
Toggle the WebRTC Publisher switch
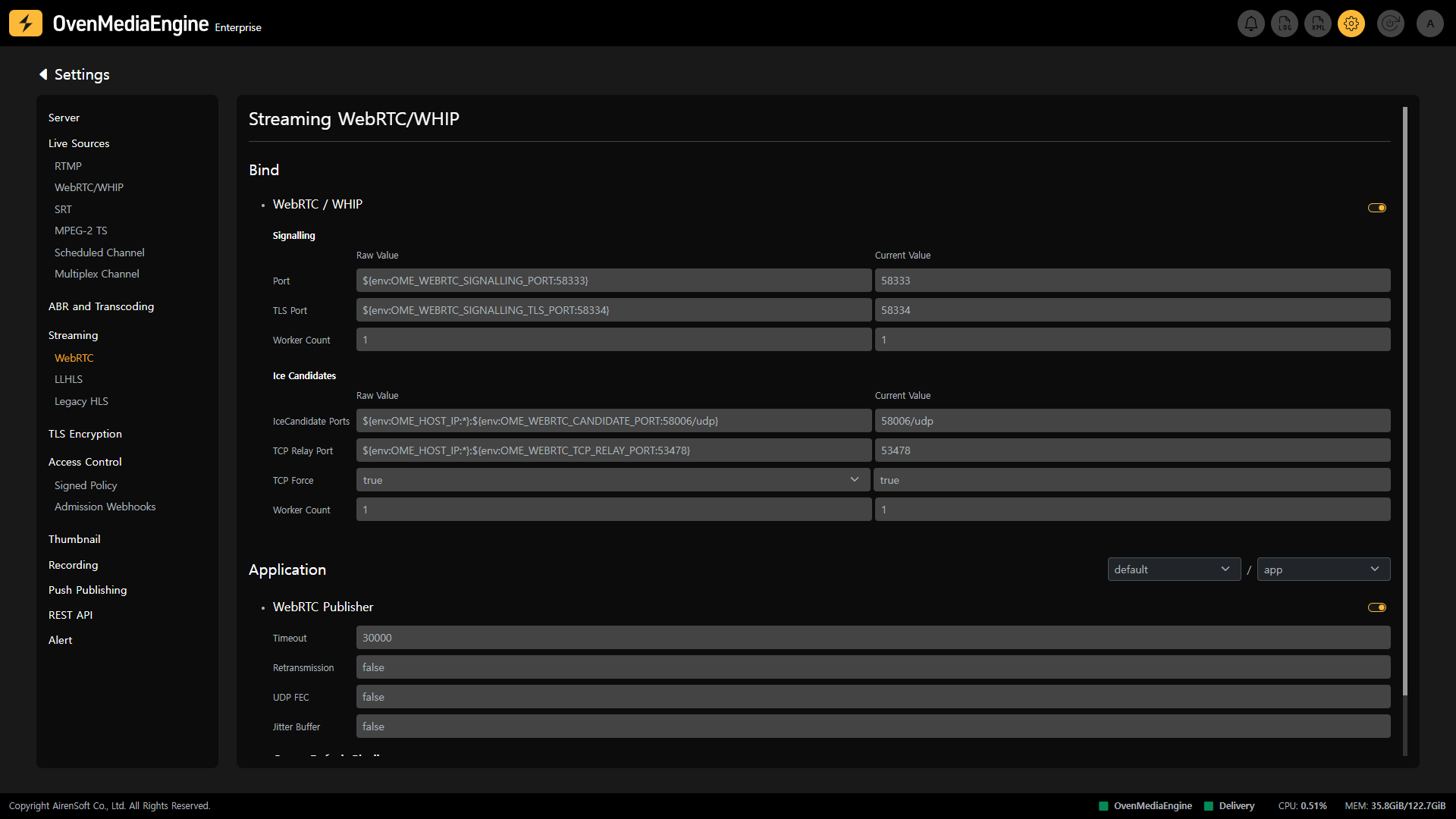click(1376, 607)
